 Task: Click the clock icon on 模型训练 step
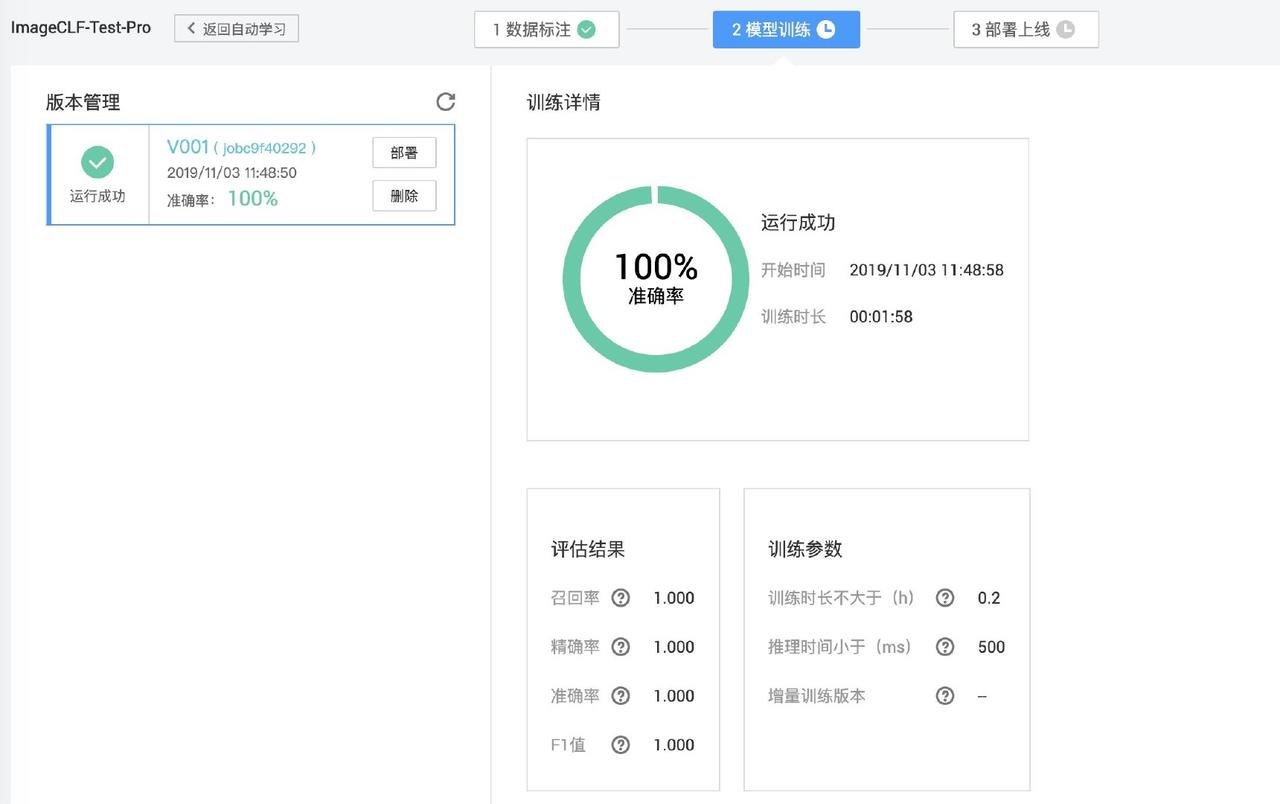[826, 30]
